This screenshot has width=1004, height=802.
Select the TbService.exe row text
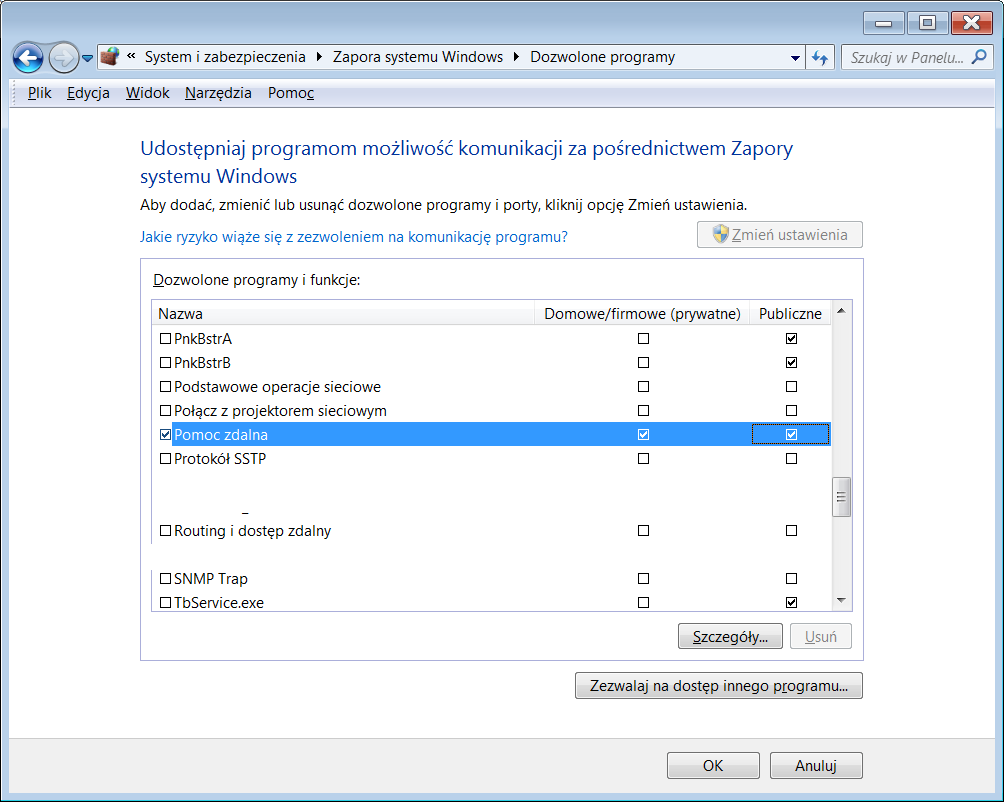click(218, 602)
